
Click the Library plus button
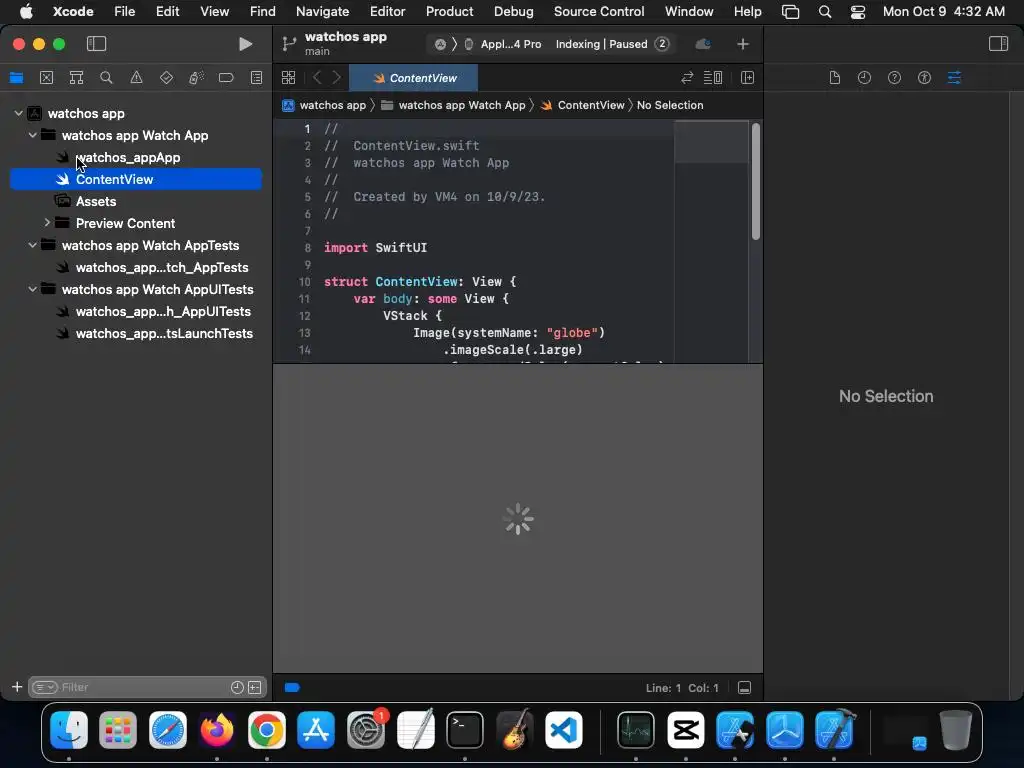pos(743,44)
